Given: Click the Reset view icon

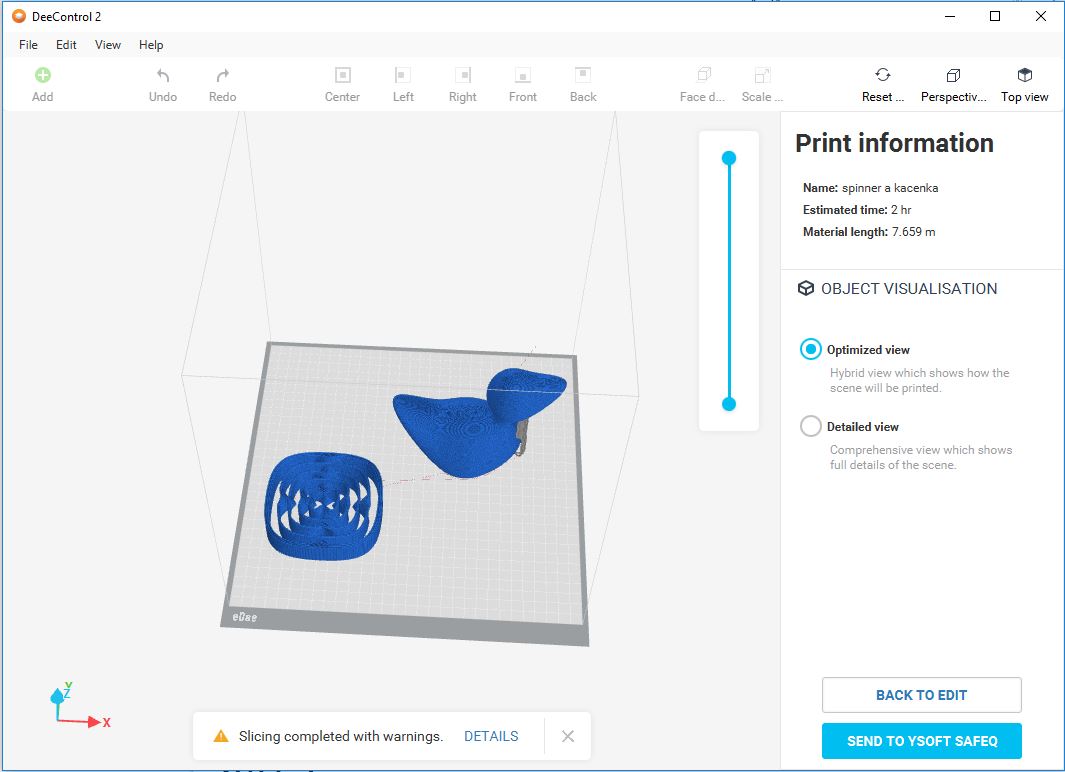Looking at the screenshot, I should [x=883, y=75].
